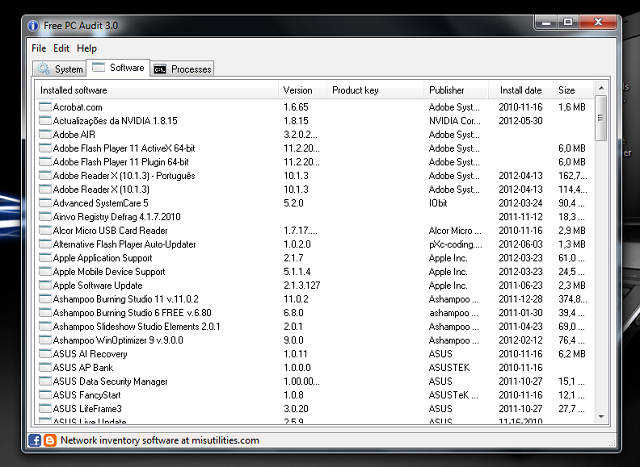Viewport: 640px width, 467px height.
Task: Click the icon beside Ainvo Registry Defrag
Action: click(x=45, y=217)
